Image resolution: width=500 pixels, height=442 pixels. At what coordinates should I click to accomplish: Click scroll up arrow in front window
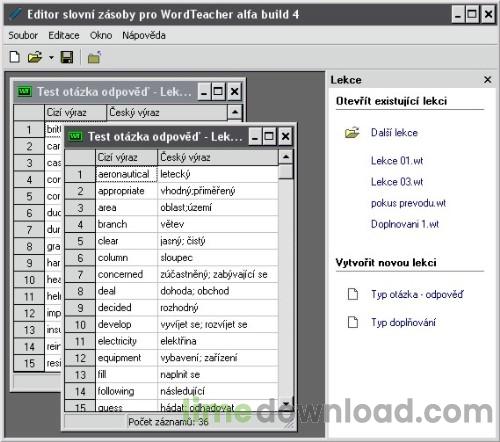pyautogui.click(x=286, y=157)
